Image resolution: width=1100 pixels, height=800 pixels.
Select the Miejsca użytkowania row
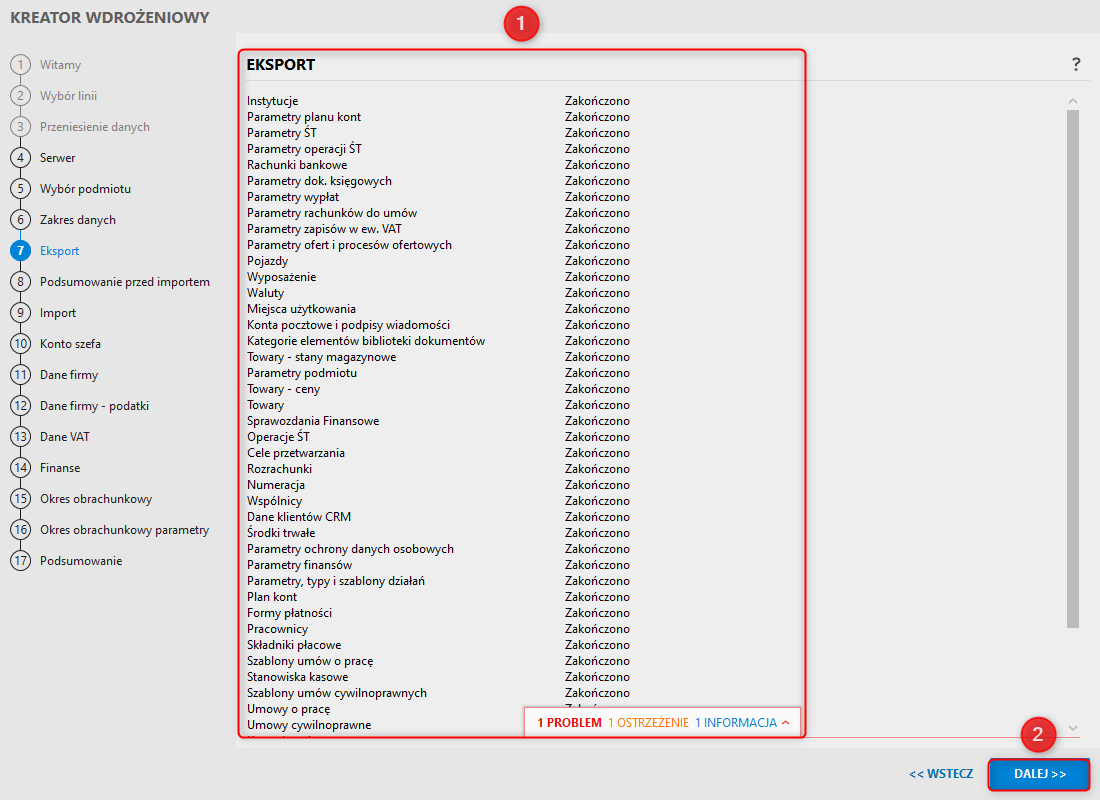click(x=438, y=309)
